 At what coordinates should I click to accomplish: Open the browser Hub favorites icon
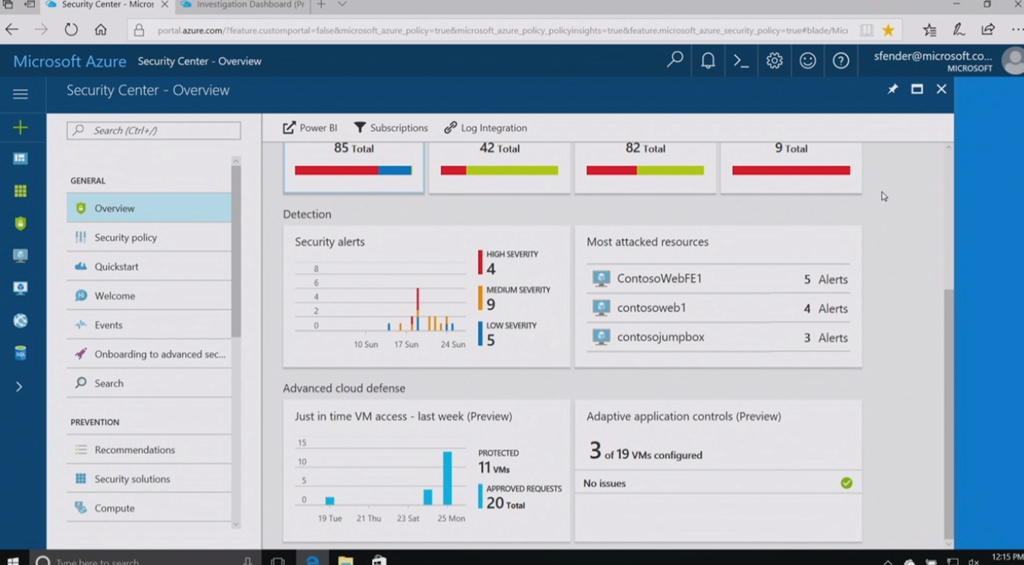tap(929, 29)
